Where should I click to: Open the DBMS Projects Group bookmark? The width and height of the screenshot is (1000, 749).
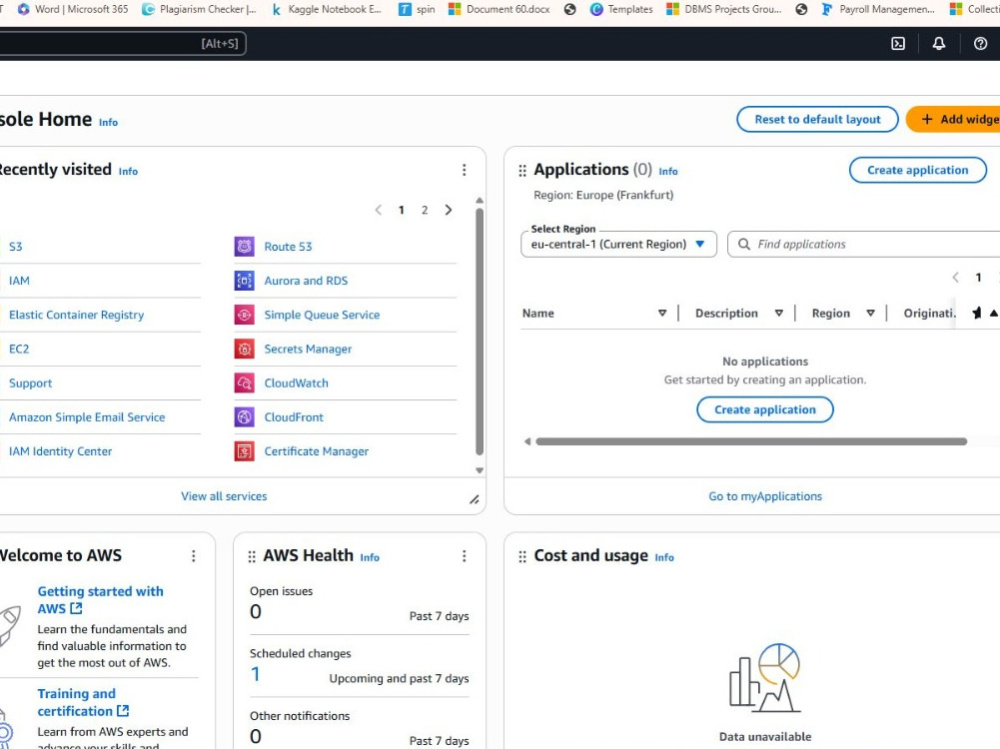coord(724,9)
